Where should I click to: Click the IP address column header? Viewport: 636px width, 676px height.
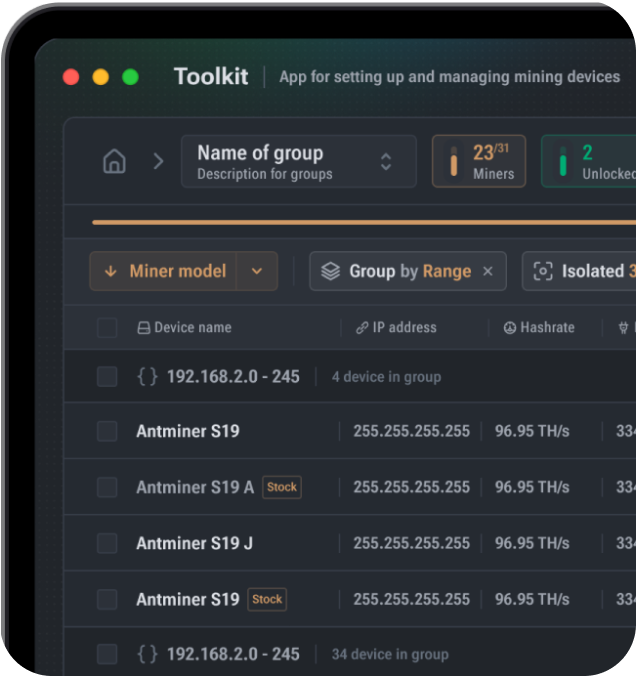pos(396,328)
